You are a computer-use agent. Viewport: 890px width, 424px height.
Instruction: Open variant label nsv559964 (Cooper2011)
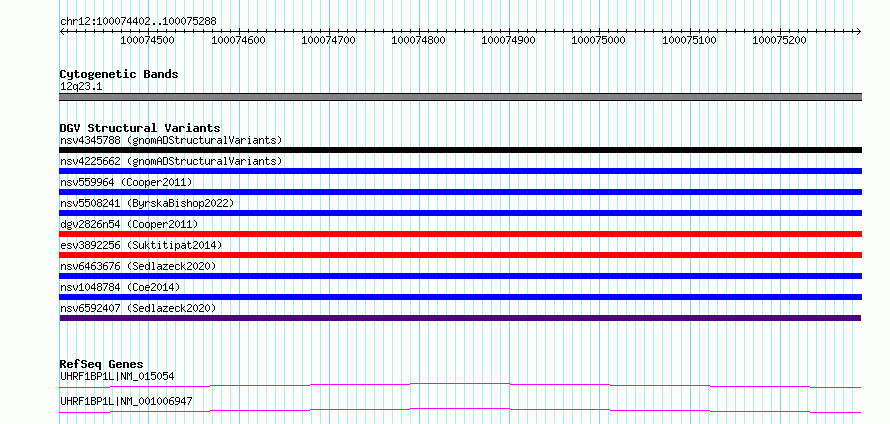click(126, 182)
